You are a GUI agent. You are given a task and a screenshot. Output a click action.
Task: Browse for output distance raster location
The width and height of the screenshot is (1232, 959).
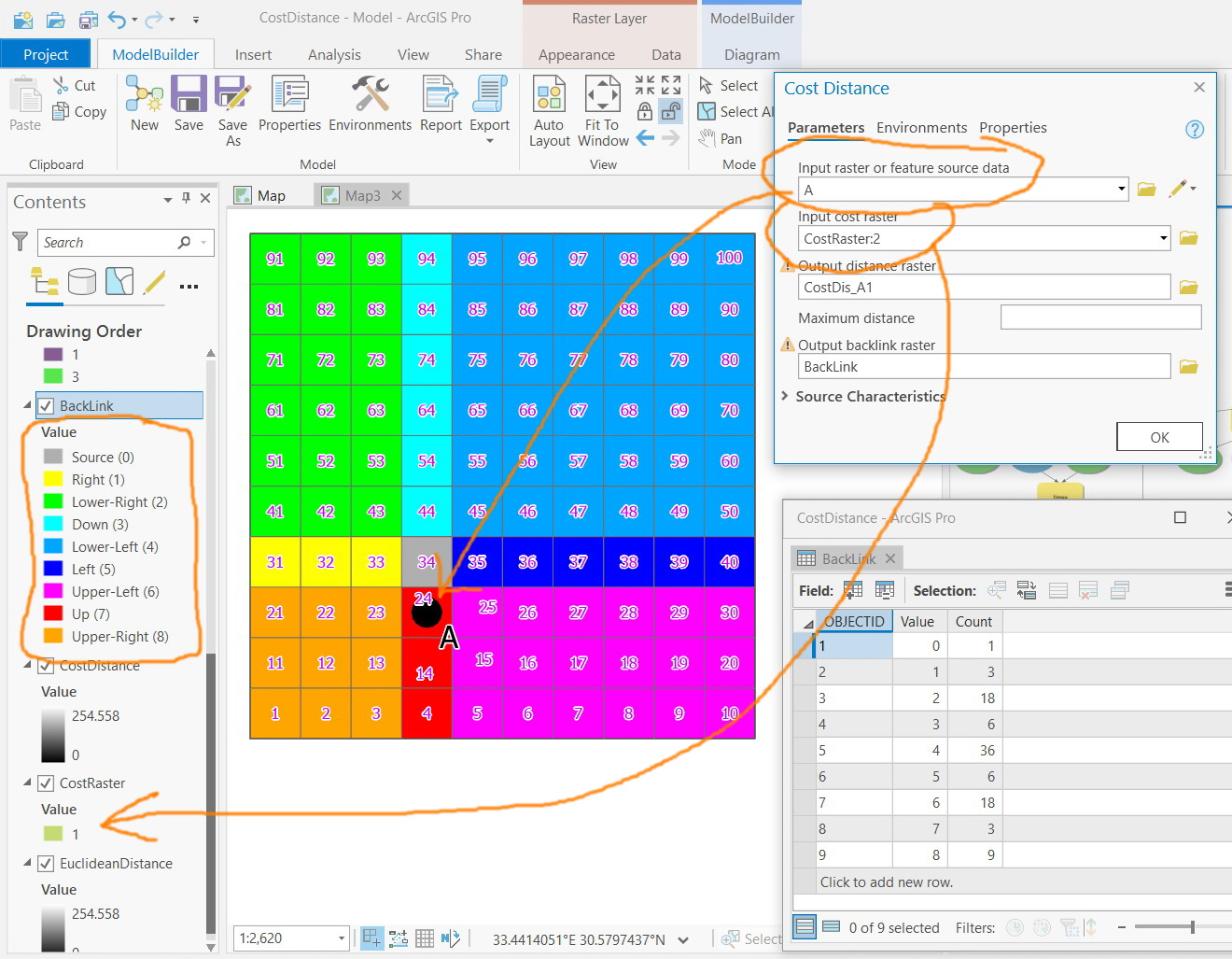(1188, 287)
